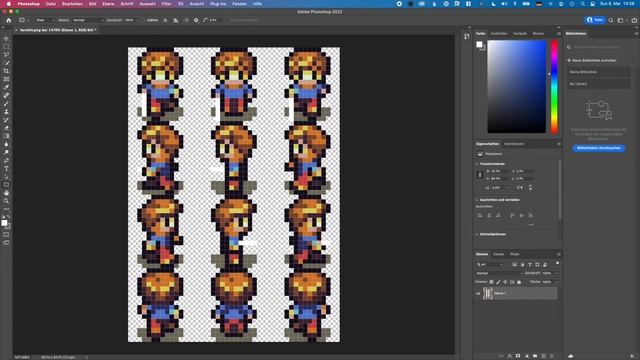Screen dimensions: 640x360
Task: Click the Teilen button
Action: click(595, 20)
